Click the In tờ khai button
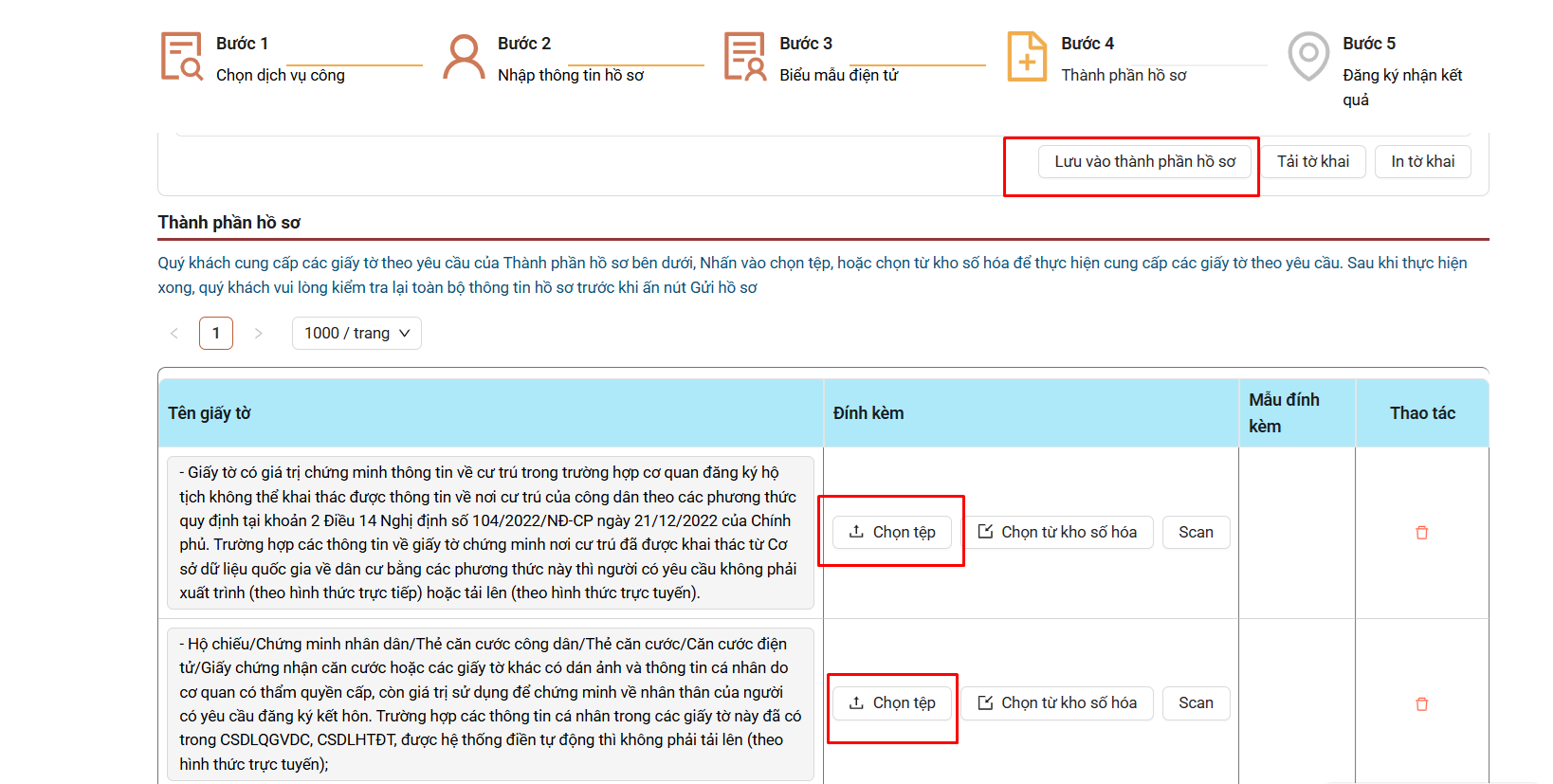The image size is (1553, 784). pos(1422,162)
